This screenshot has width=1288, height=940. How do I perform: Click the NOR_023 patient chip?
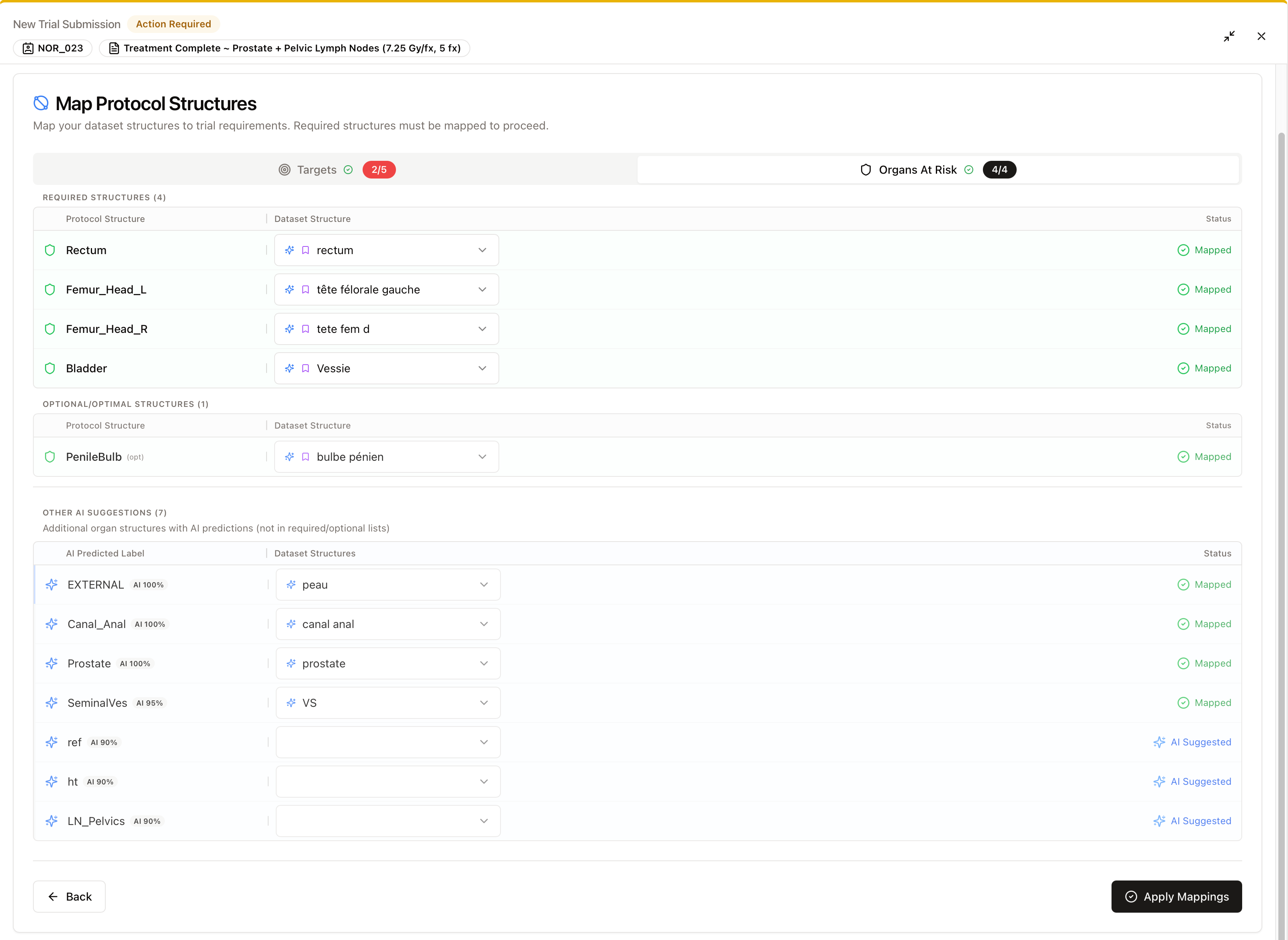point(53,48)
